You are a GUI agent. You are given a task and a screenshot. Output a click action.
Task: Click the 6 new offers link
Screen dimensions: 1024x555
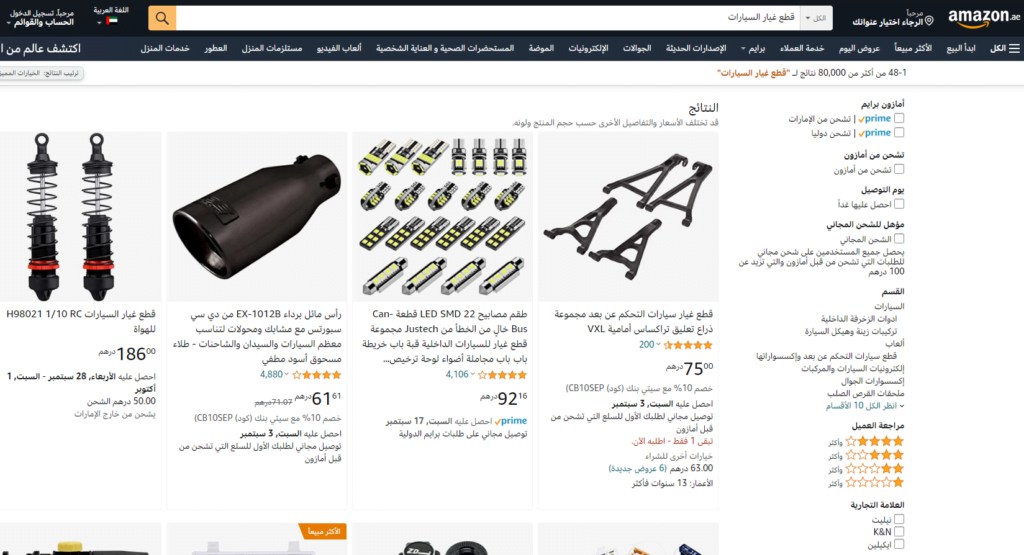pyautogui.click(x=637, y=468)
